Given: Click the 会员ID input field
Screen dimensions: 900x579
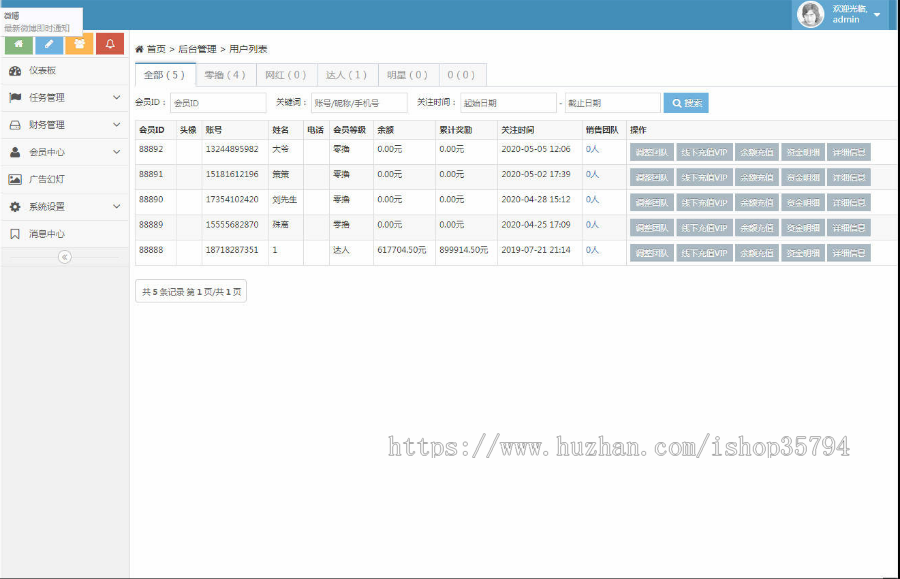Looking at the screenshot, I should pos(218,103).
